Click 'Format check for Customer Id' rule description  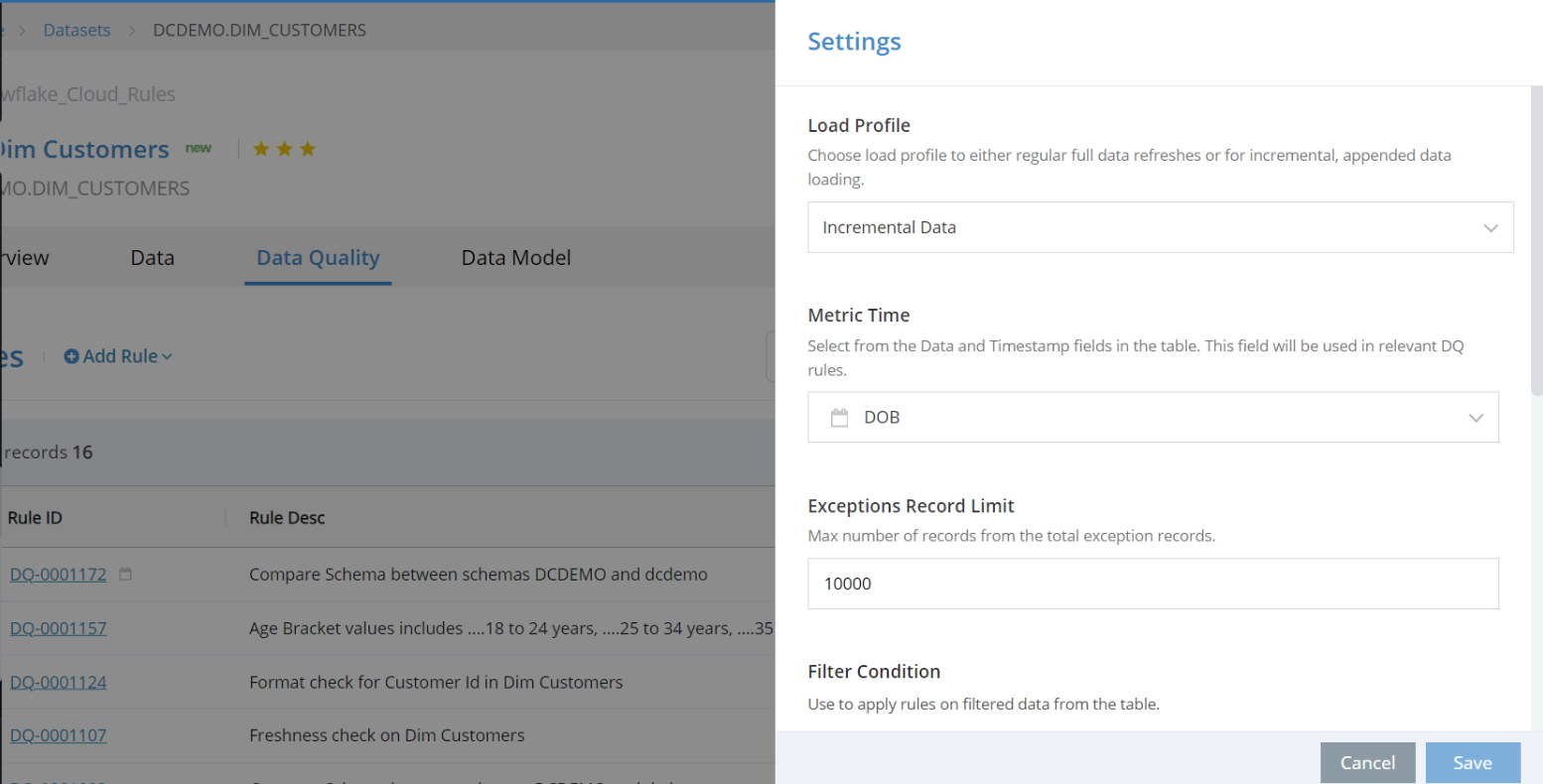436,682
